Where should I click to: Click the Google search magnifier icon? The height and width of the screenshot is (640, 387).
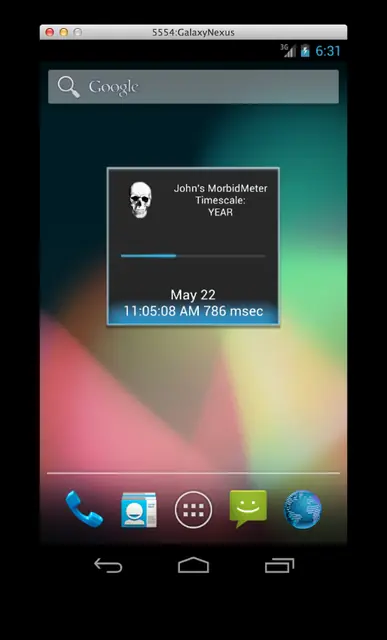coord(69,87)
